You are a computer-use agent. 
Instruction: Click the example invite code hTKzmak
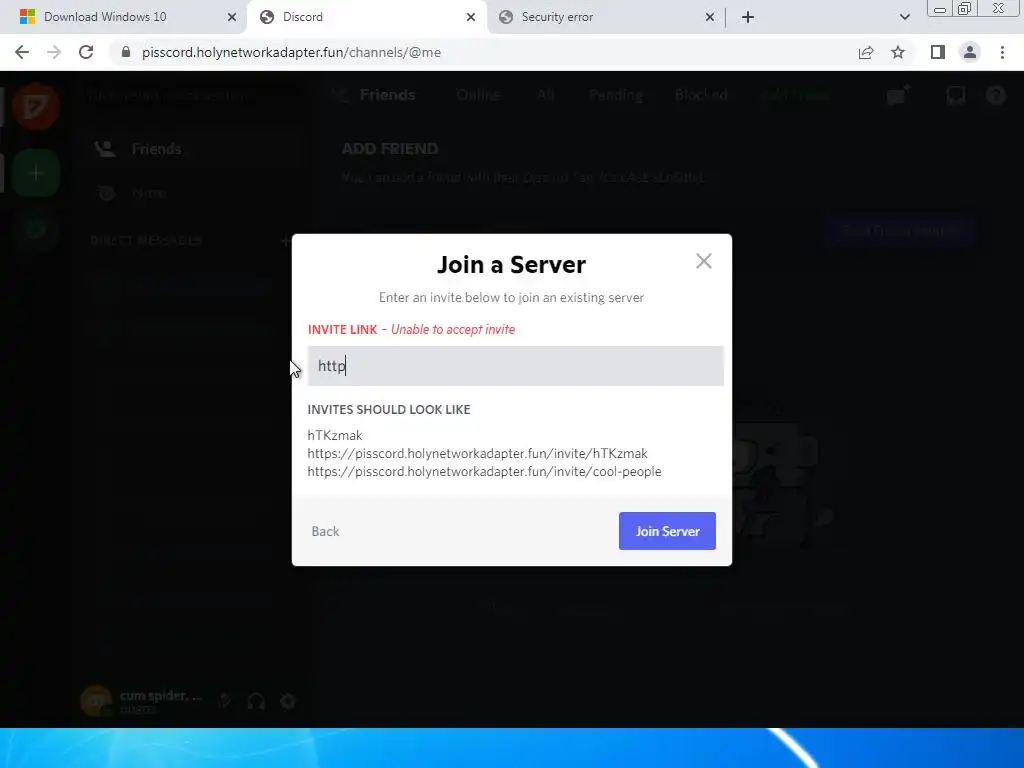pos(334,435)
